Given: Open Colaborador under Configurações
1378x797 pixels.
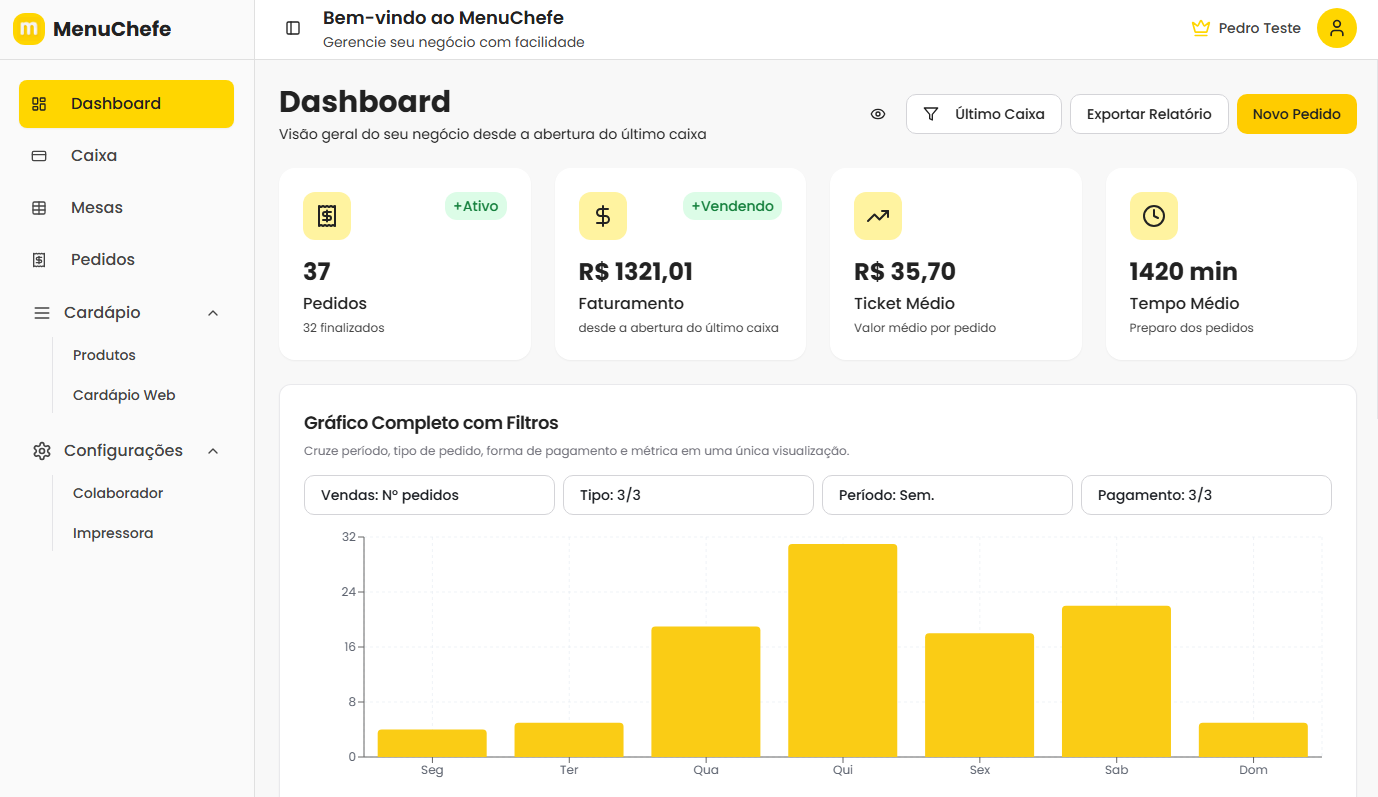Looking at the screenshot, I should pyautogui.click(x=118, y=493).
